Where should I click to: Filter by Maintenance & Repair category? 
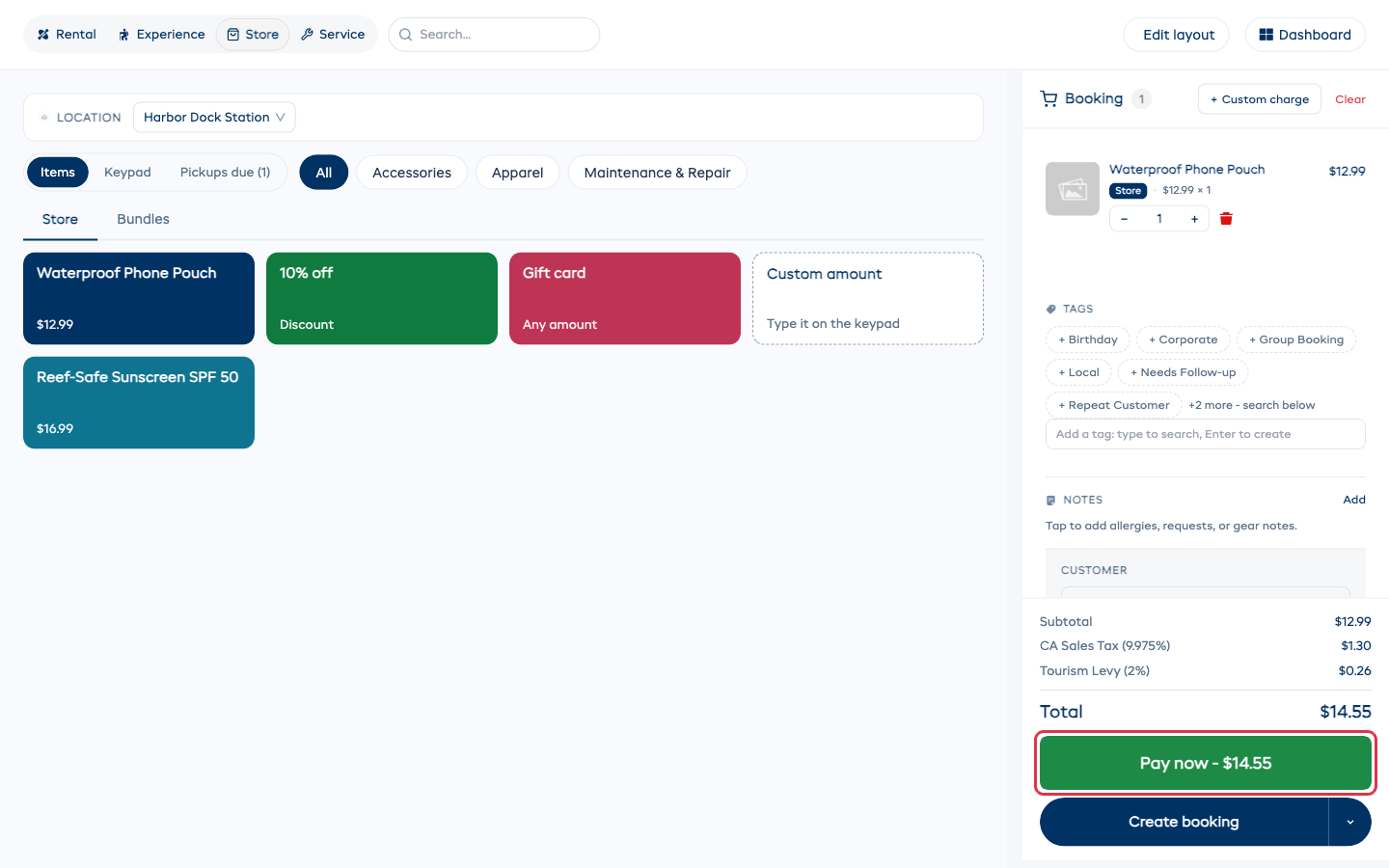click(657, 173)
